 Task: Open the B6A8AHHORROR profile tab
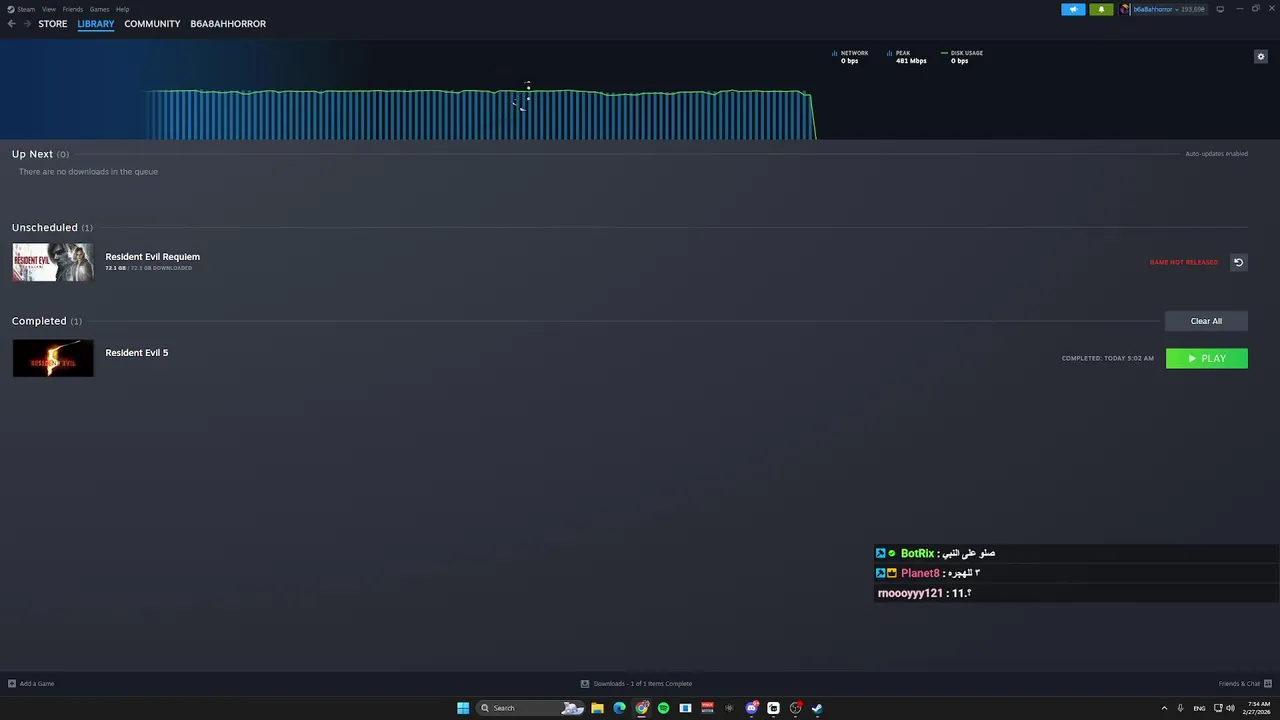click(228, 24)
